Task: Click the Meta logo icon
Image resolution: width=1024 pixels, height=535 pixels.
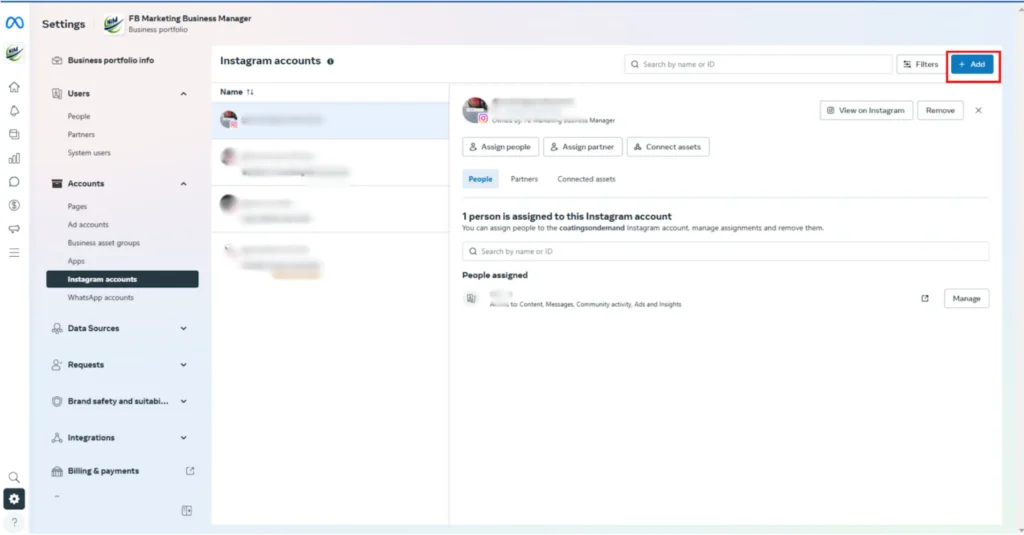Action: (x=14, y=23)
